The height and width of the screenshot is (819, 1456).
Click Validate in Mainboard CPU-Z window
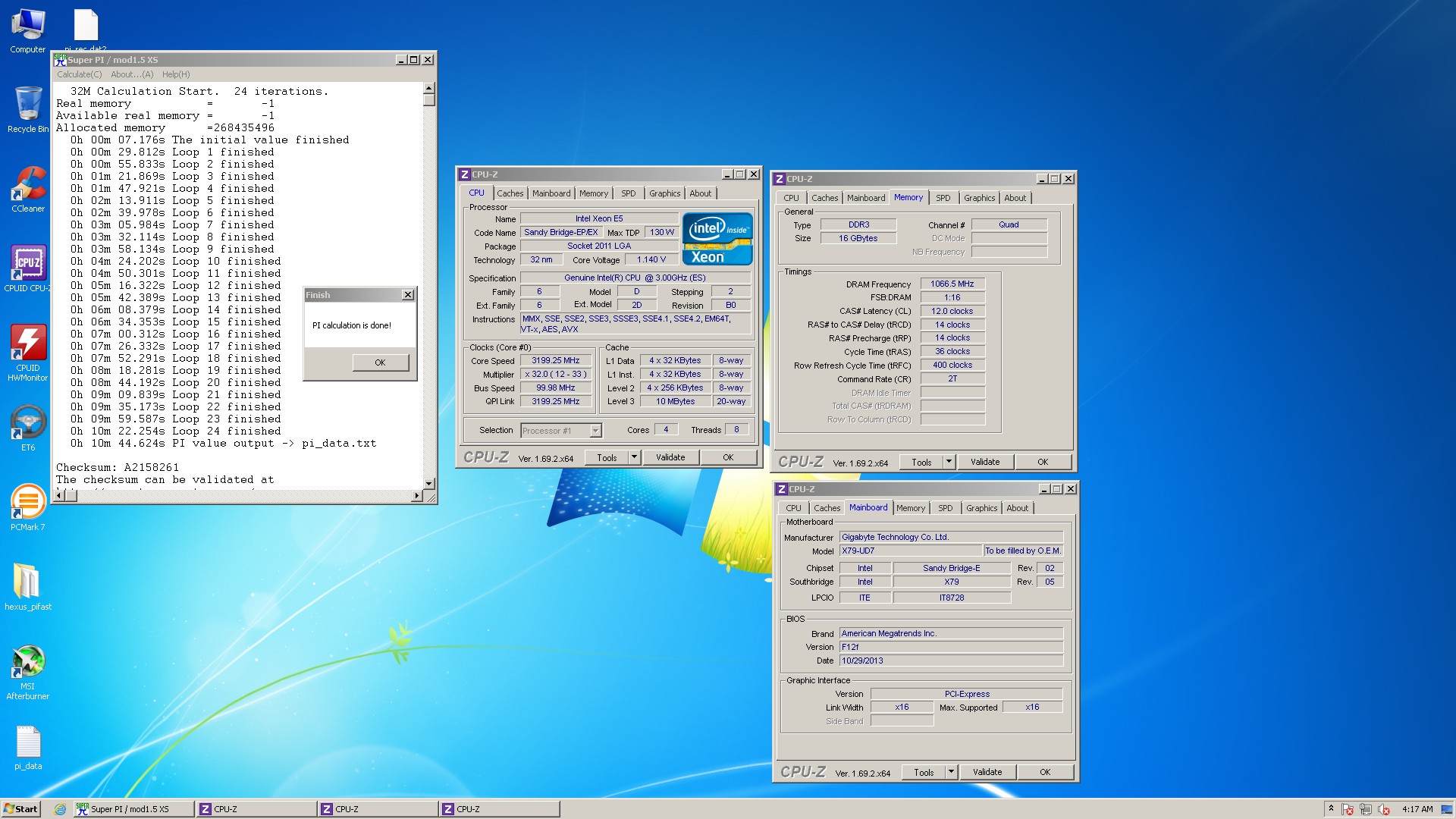pyautogui.click(x=987, y=772)
